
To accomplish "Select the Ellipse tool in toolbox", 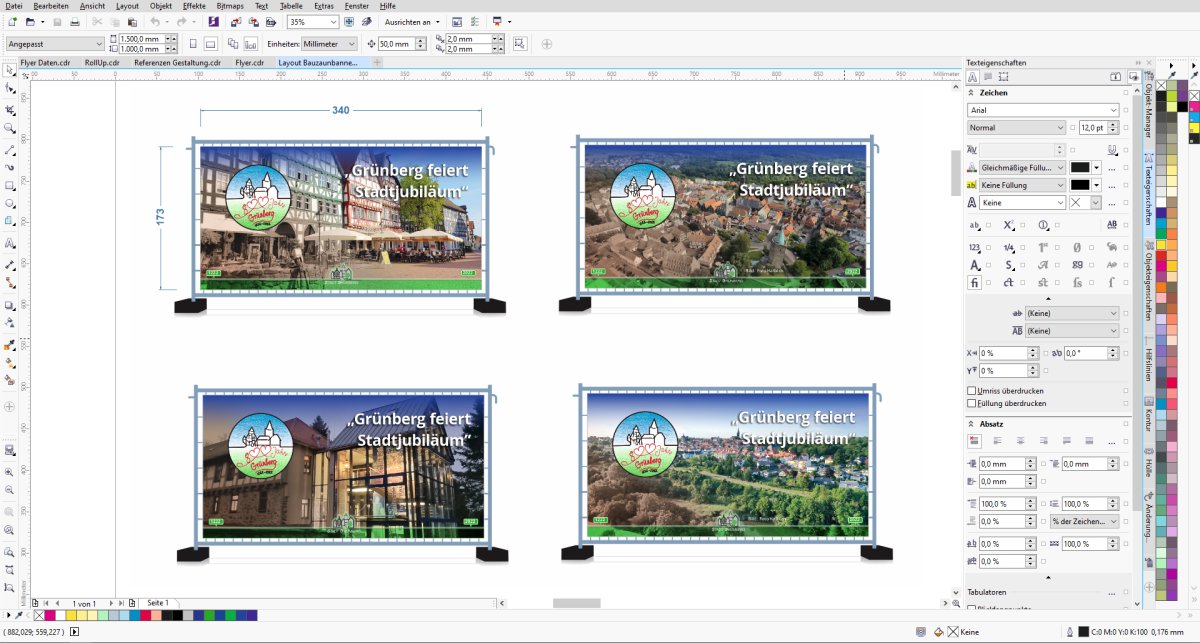I will click(10, 204).
